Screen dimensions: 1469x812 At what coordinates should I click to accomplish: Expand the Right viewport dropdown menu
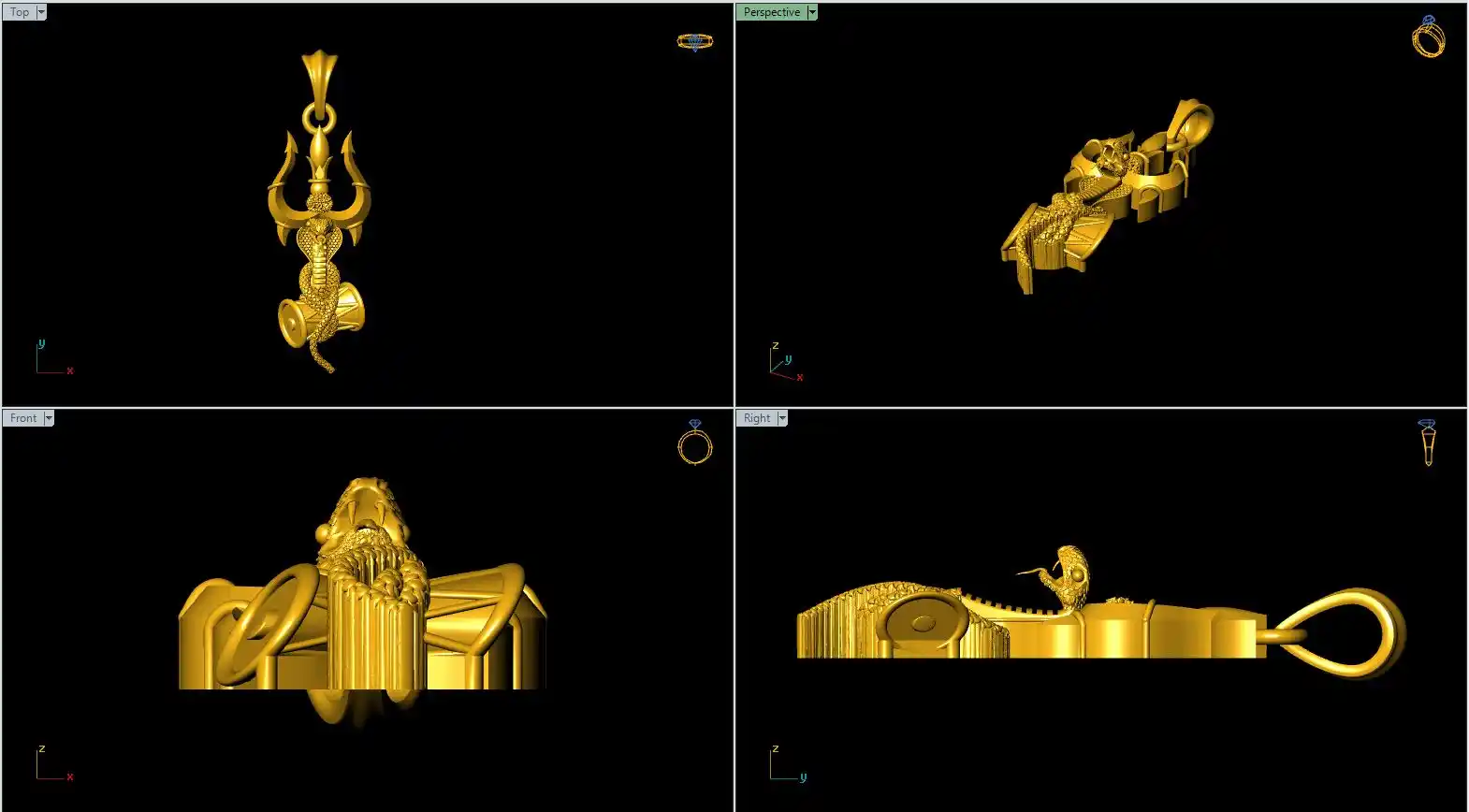782,418
